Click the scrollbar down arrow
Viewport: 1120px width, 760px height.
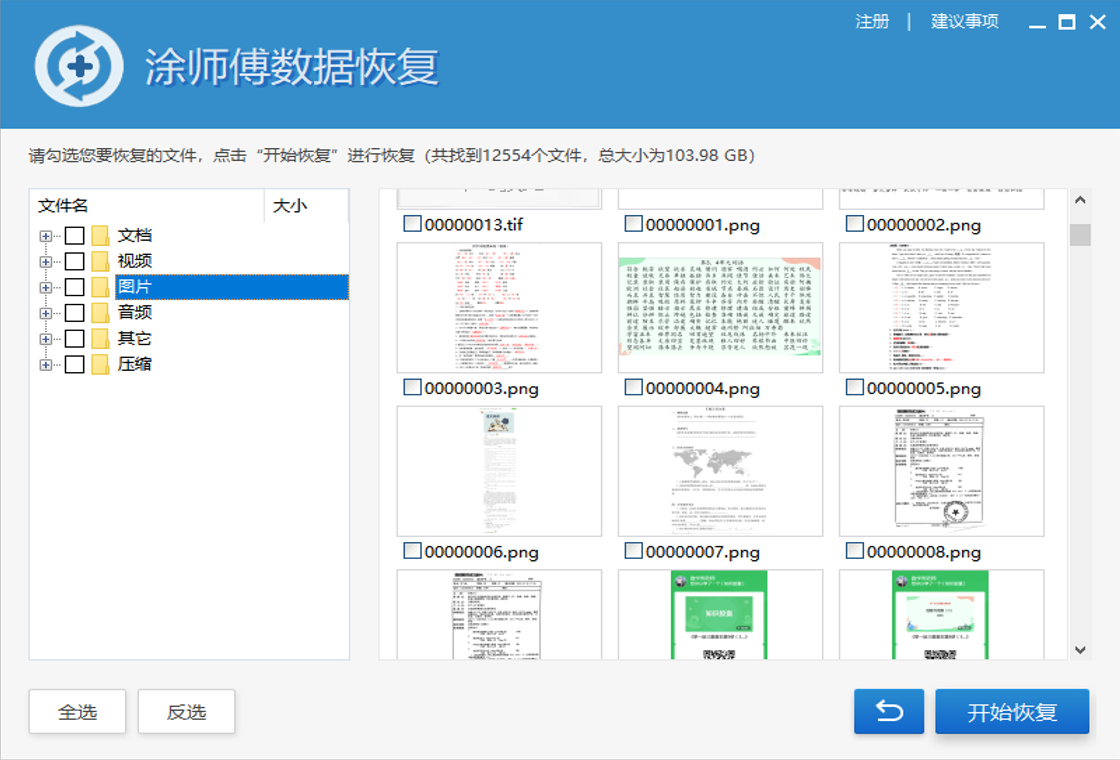click(1080, 649)
